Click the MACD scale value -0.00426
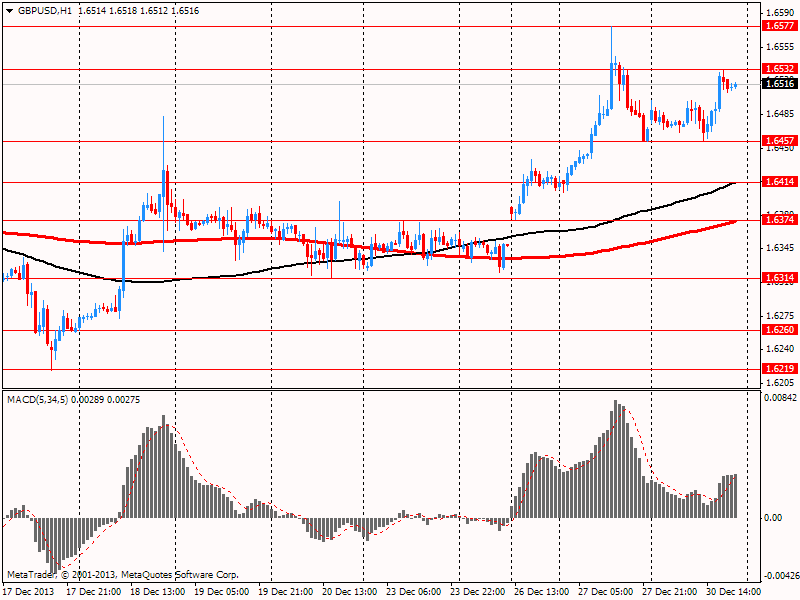The image size is (800, 600). 780,577
